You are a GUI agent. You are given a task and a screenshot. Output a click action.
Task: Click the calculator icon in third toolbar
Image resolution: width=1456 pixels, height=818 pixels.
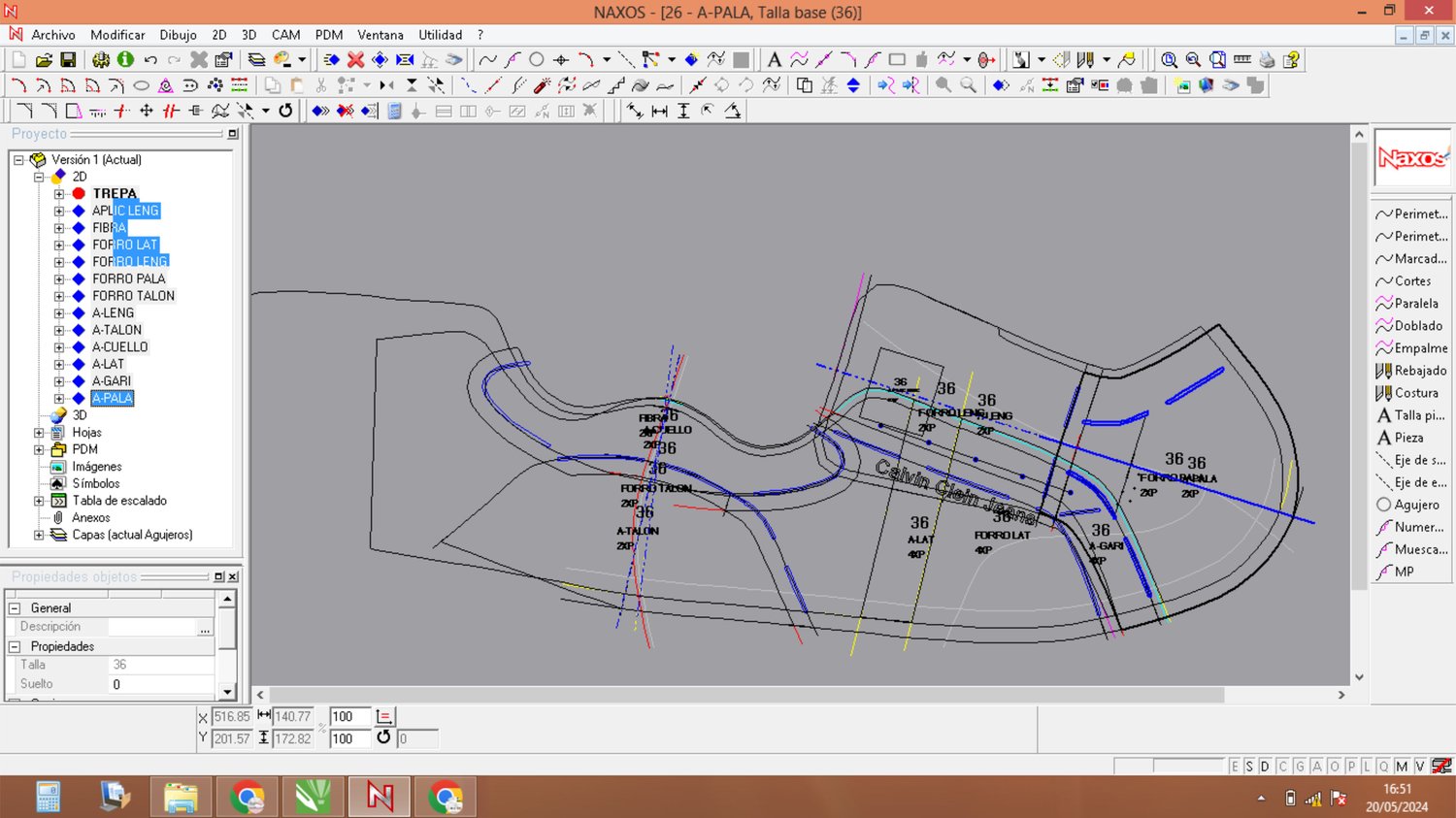click(394, 111)
